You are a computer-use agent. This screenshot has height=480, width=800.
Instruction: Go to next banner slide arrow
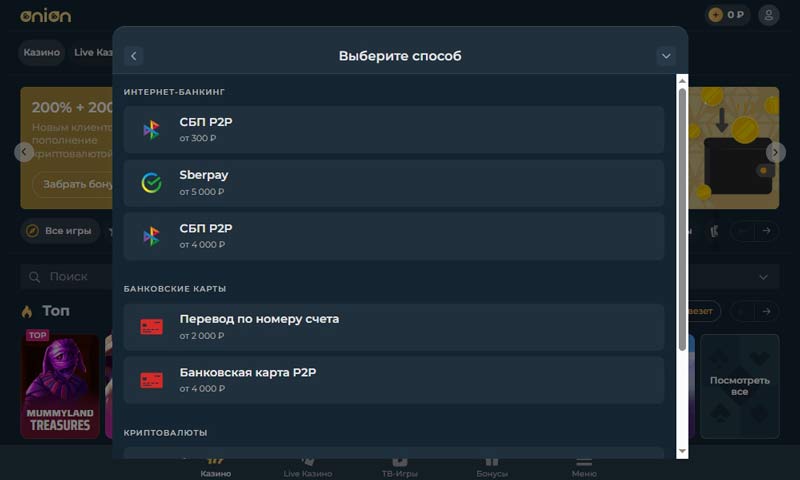coord(775,152)
